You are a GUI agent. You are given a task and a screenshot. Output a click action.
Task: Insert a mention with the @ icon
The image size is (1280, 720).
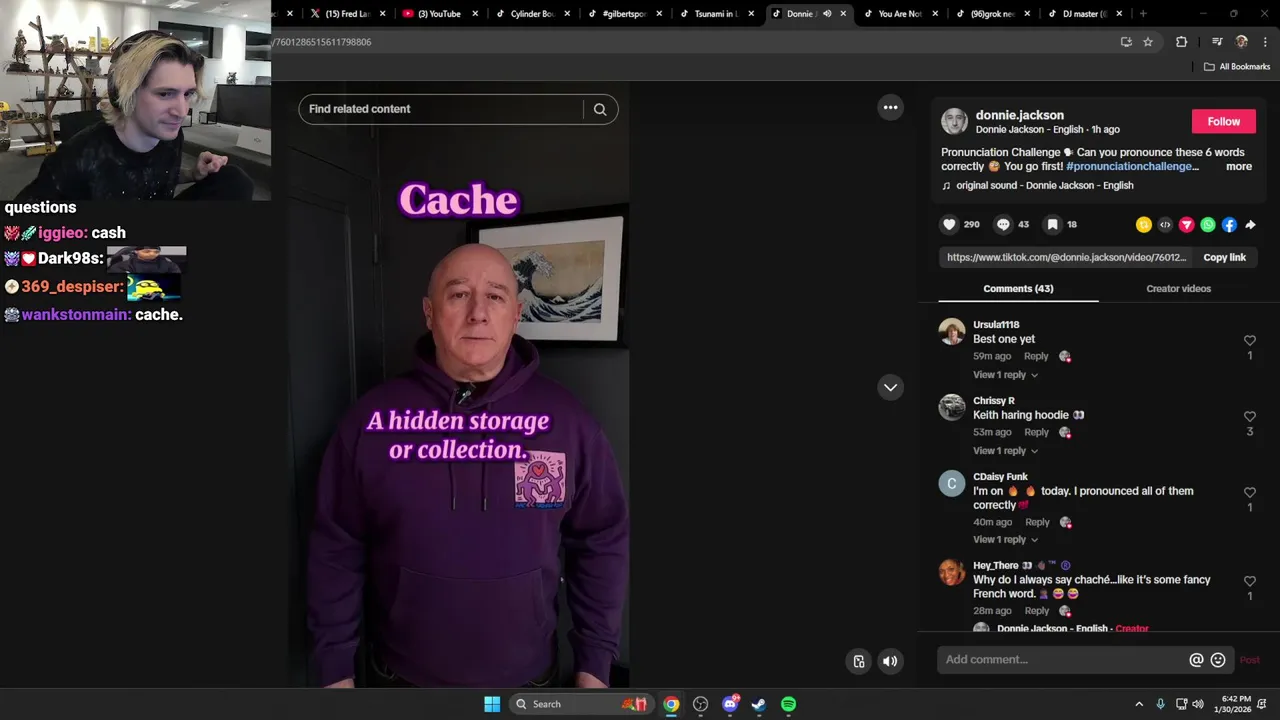(x=1196, y=660)
